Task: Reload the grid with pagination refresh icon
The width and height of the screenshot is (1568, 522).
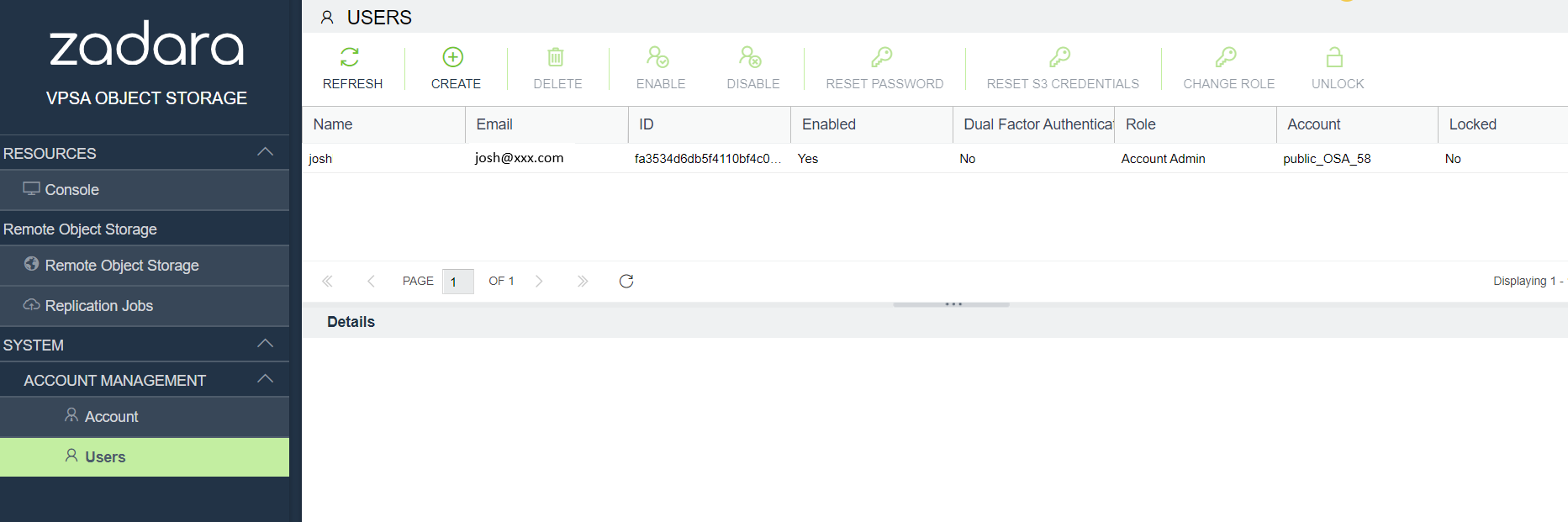Action: point(626,281)
